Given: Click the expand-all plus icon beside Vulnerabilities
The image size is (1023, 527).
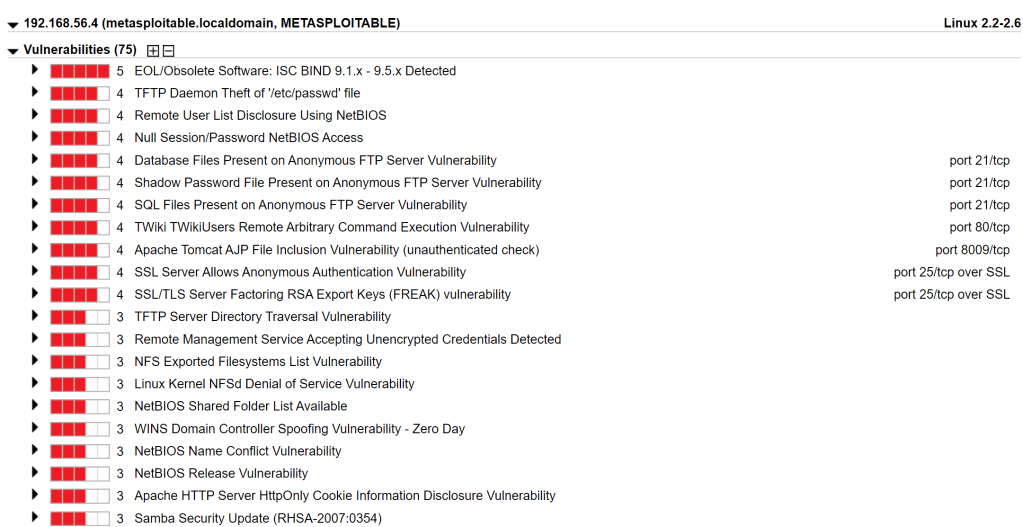Looking at the screenshot, I should point(153,50).
